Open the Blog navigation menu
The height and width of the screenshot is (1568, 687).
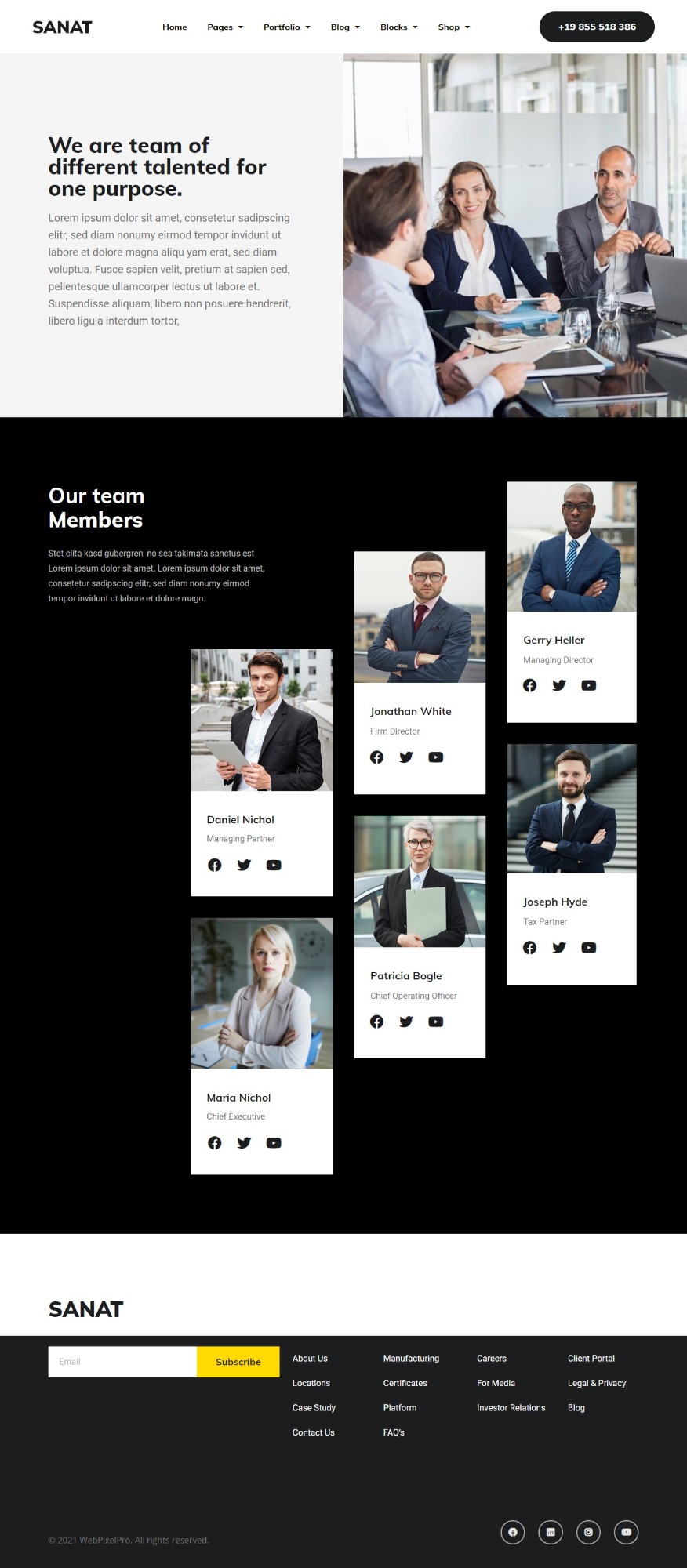[345, 27]
